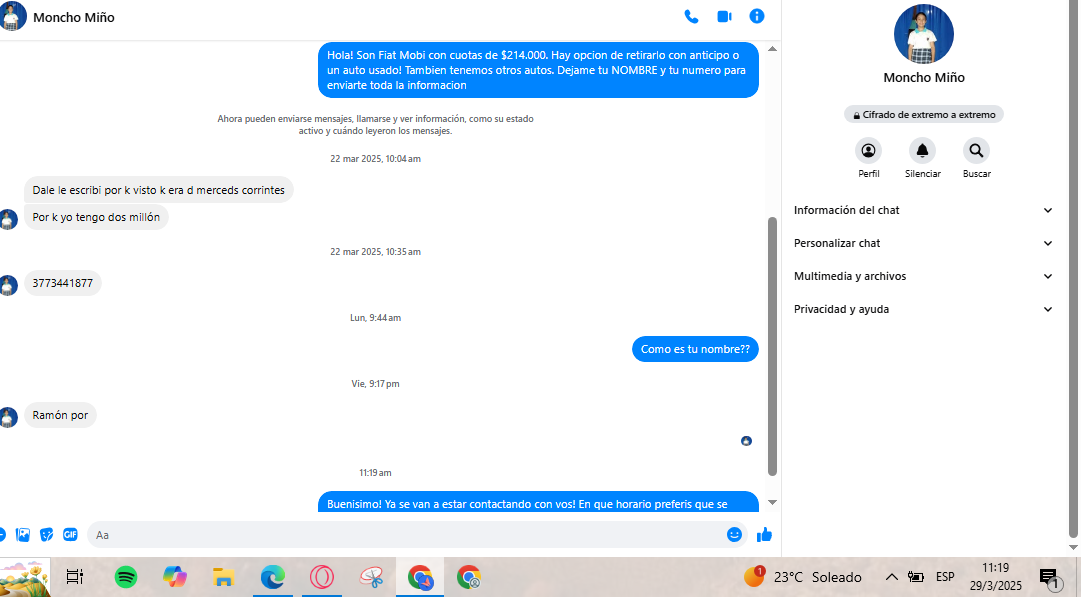Open Microsoft Edge from taskbar
Viewport: 1081px width, 597px height.
[x=272, y=577]
